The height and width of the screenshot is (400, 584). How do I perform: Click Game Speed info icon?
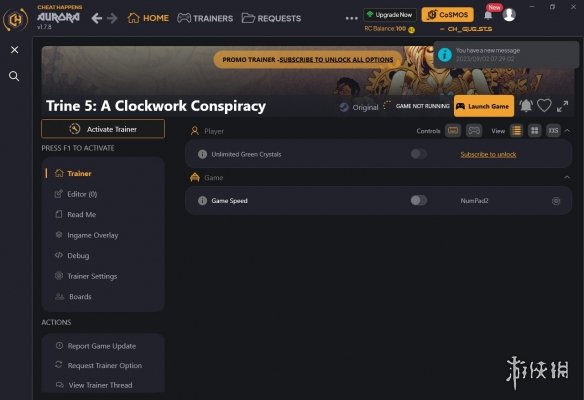(x=202, y=201)
